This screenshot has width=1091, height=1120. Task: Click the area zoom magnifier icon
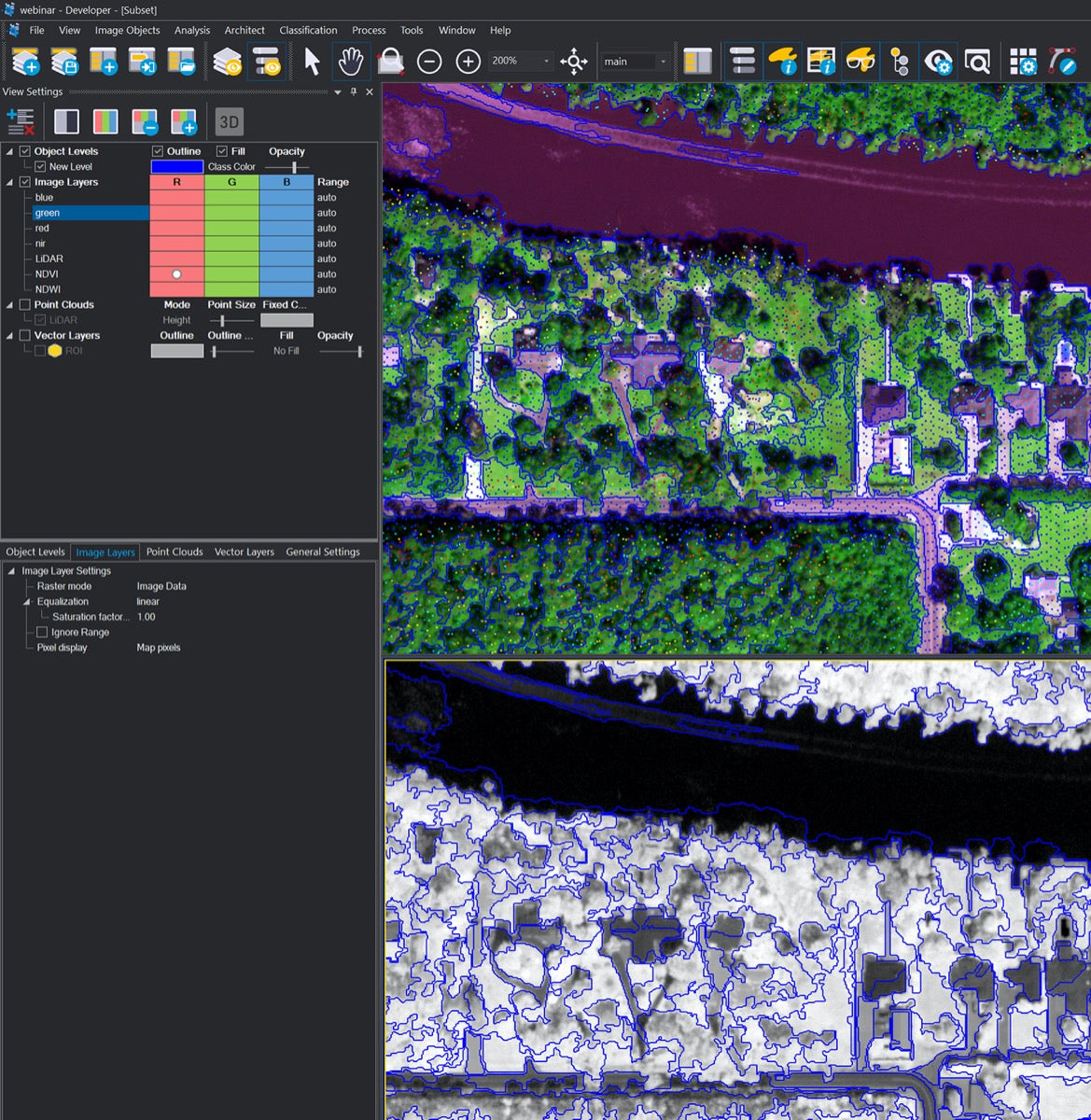[390, 62]
